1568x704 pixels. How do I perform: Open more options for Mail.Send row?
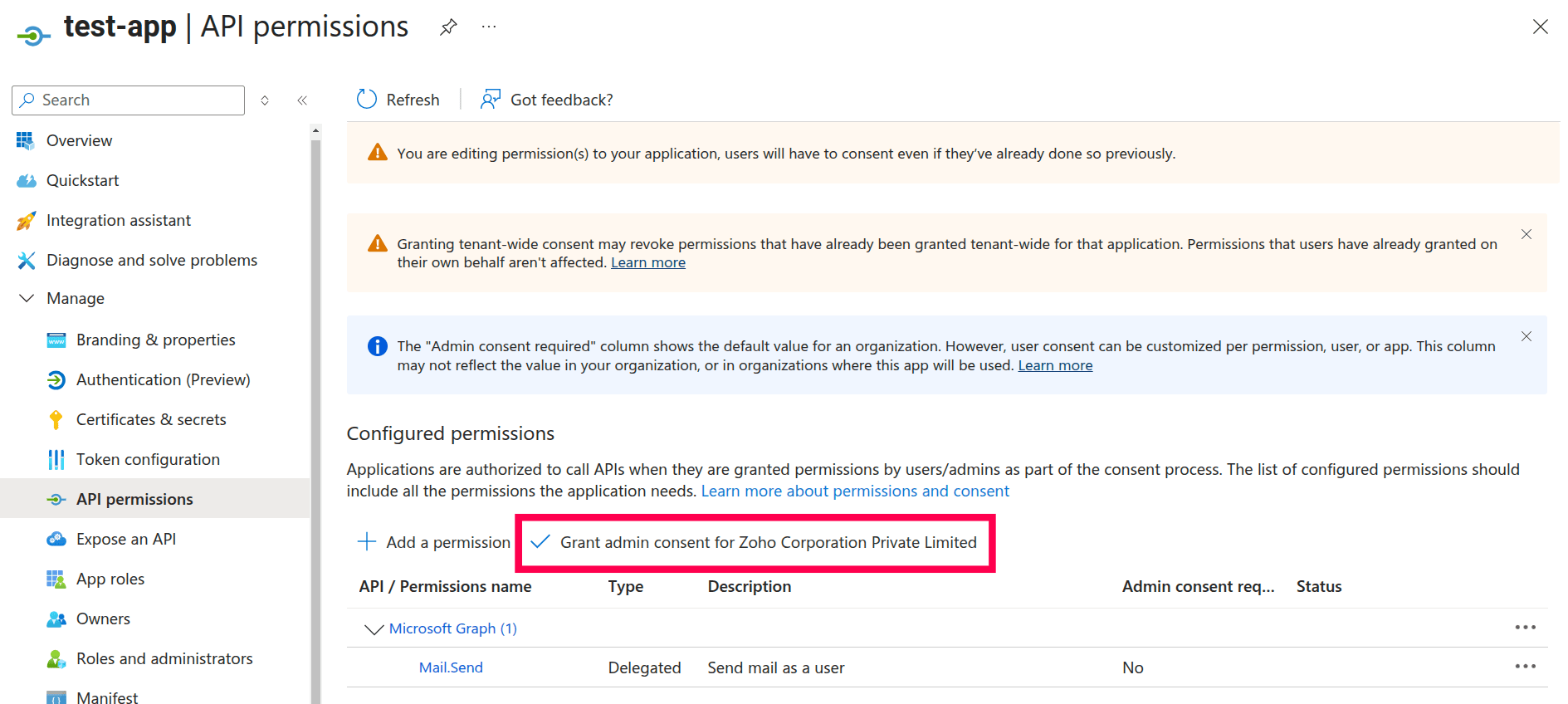[x=1525, y=667]
